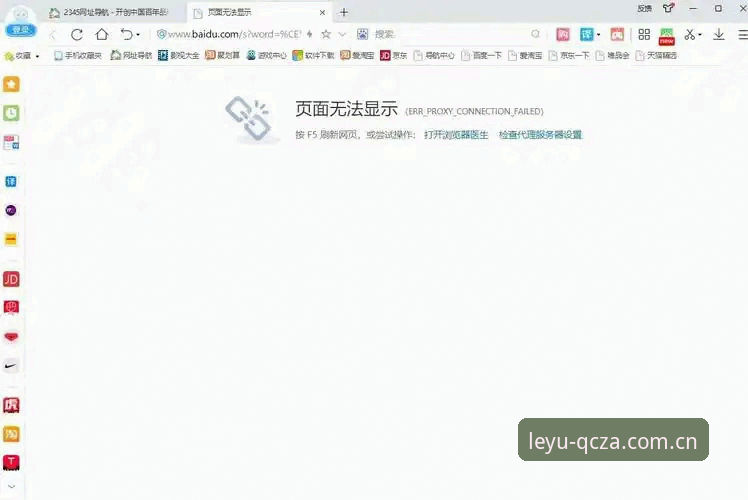This screenshot has width=748, height=500.
Task: Close the 页面无法显示 tab
Action: pyautogui.click(x=322, y=12)
